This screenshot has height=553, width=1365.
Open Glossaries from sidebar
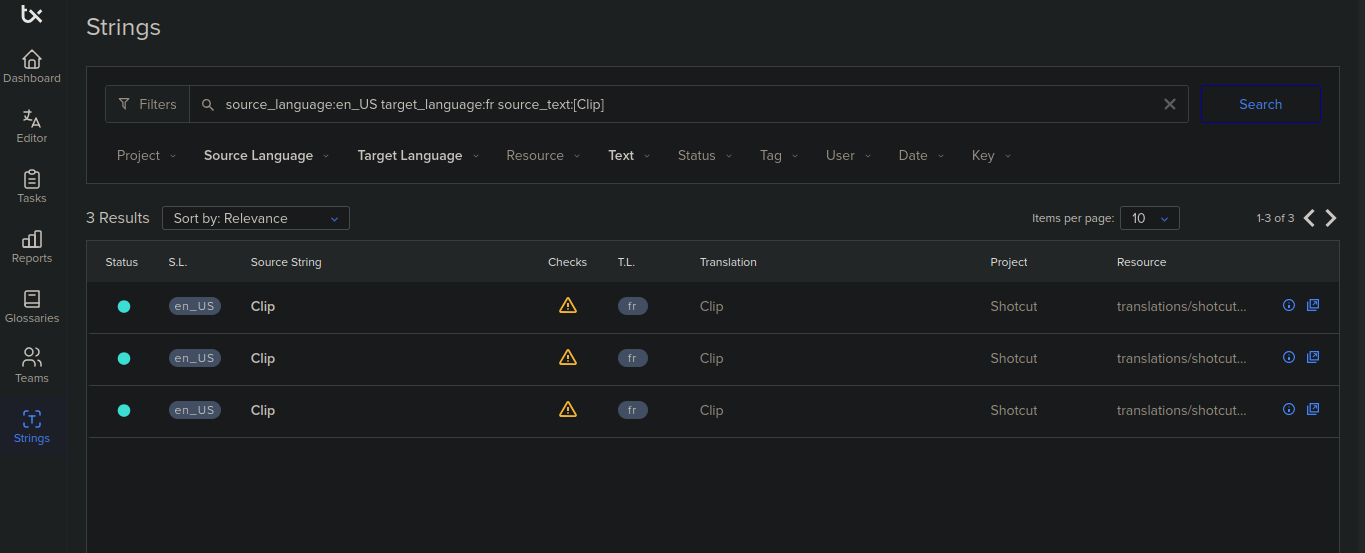tap(32, 306)
